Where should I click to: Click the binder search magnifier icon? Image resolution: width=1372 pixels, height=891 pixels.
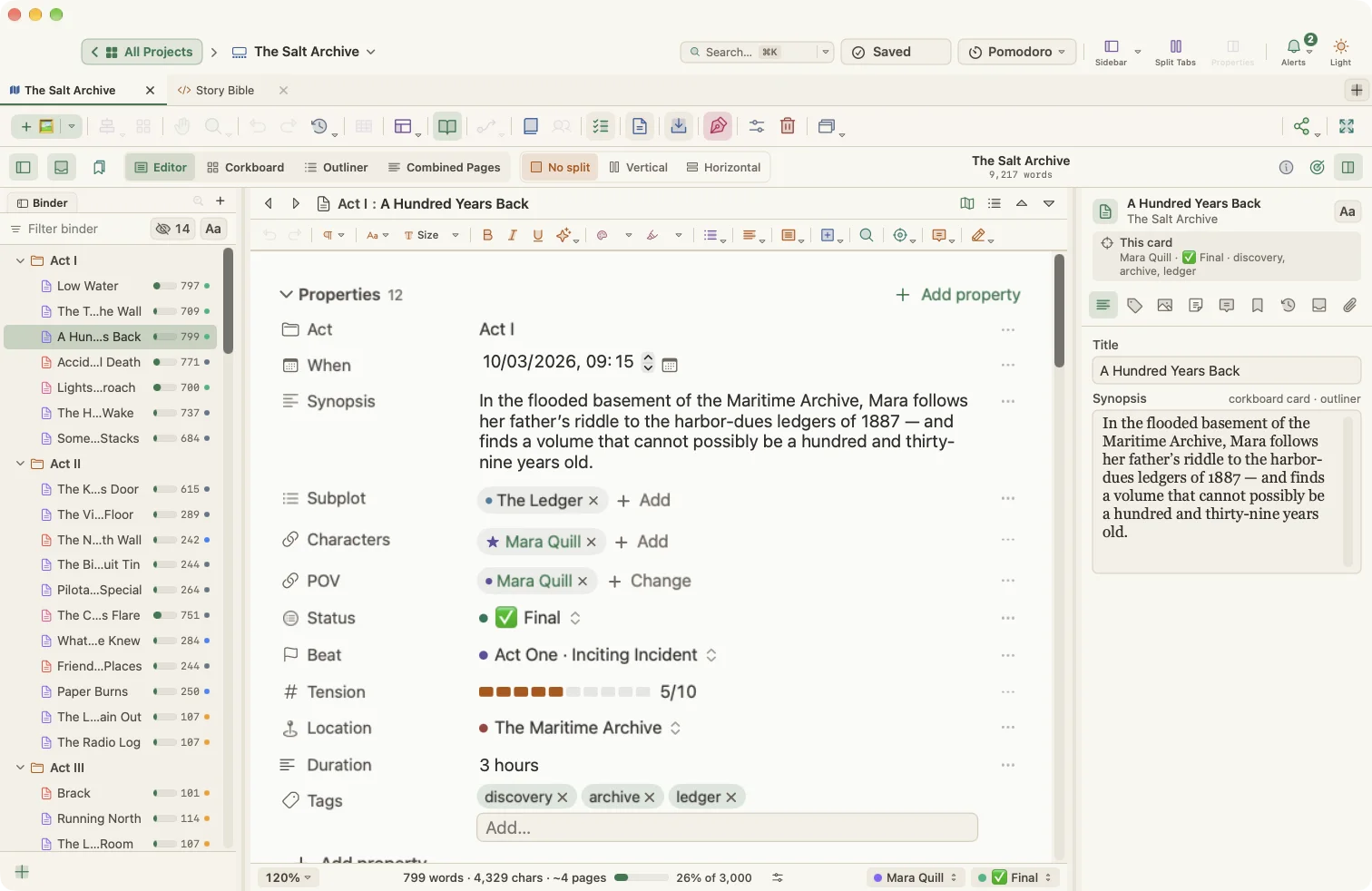pyautogui.click(x=198, y=201)
